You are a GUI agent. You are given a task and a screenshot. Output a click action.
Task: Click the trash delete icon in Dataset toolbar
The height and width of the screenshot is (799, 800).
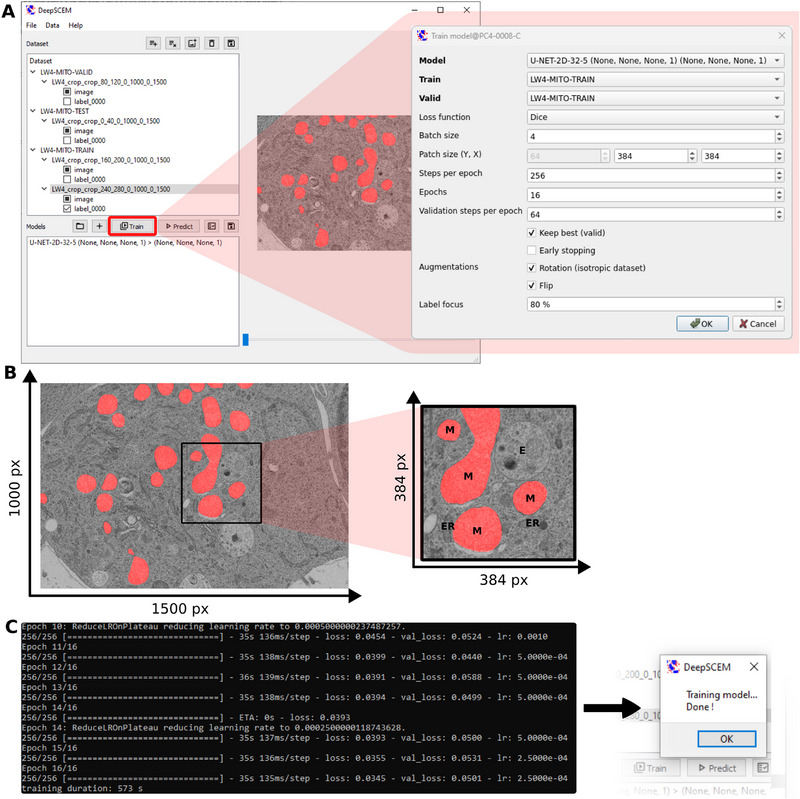tap(211, 44)
